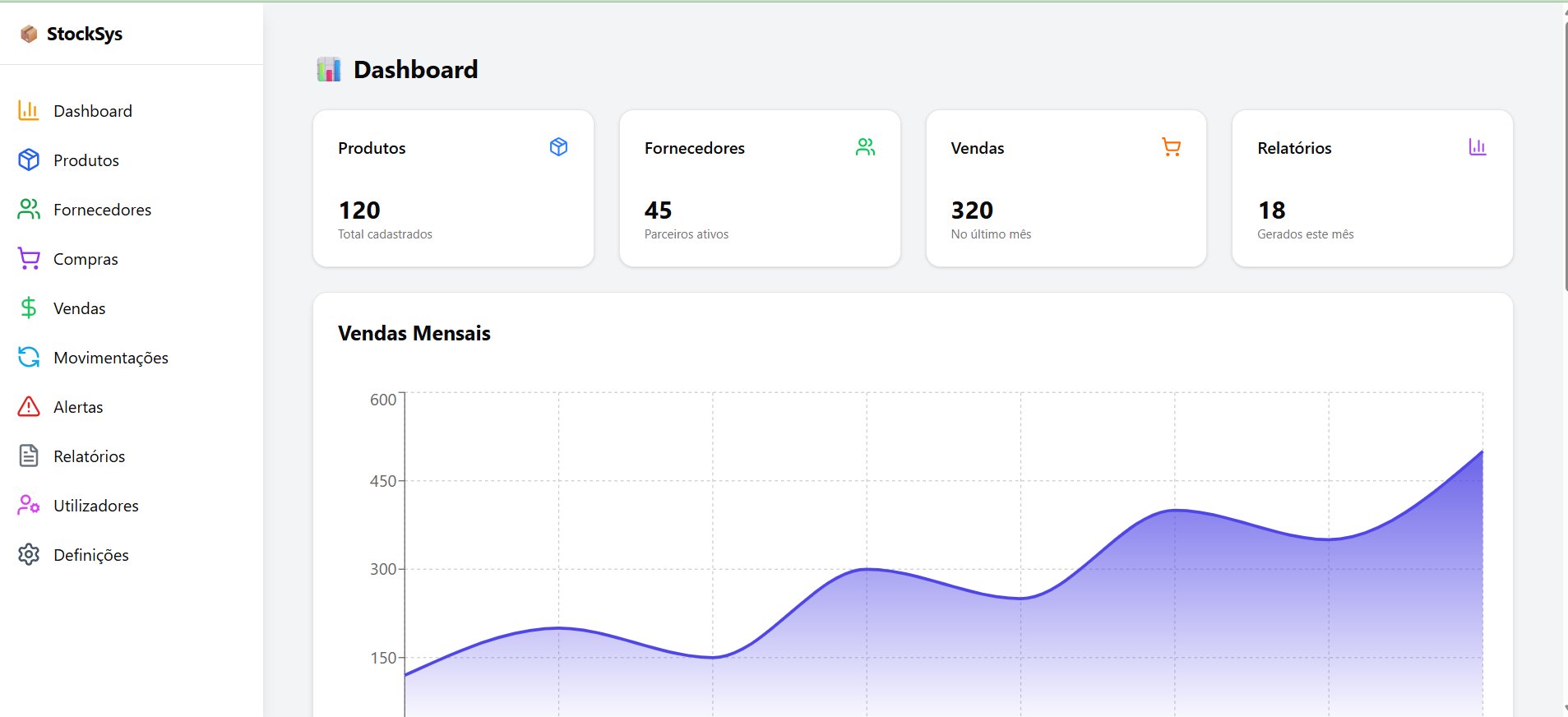Viewport: 1568px width, 717px height.
Task: Click the Dashboard bar chart sidebar icon
Action: point(29,111)
